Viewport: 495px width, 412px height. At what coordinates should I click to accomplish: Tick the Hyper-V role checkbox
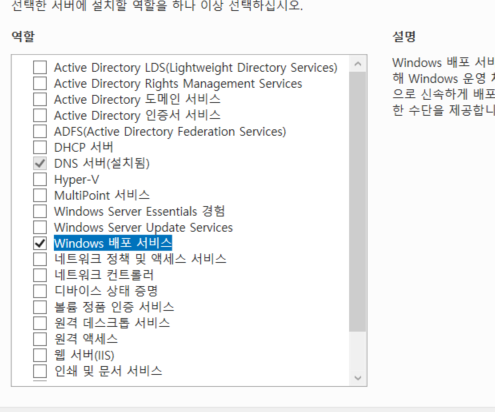[x=40, y=179]
